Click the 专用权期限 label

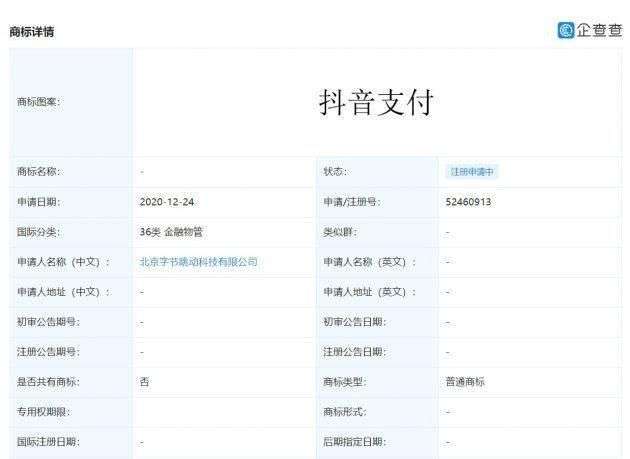click(x=43, y=412)
